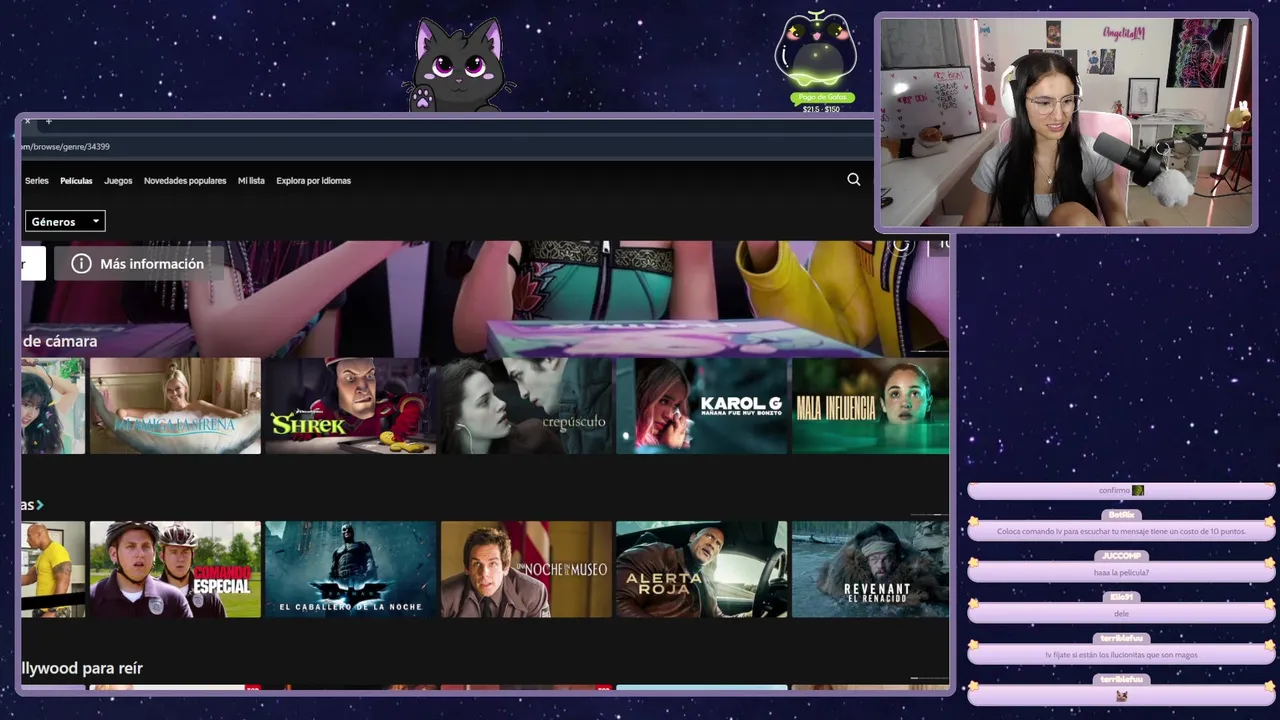Close the browser tab with the X
This screenshot has width=1280, height=720.
[x=27, y=122]
